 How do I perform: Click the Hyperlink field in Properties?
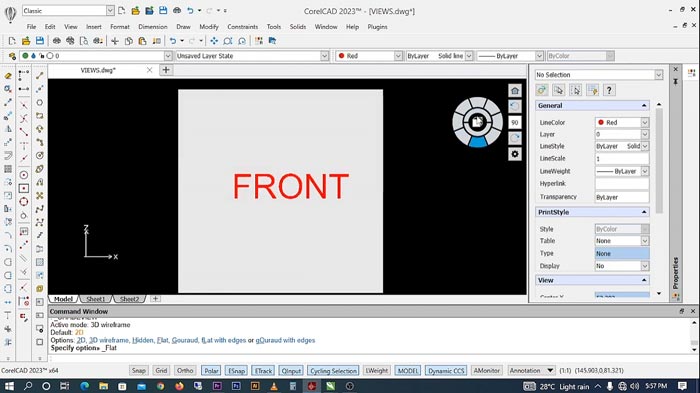pos(622,184)
